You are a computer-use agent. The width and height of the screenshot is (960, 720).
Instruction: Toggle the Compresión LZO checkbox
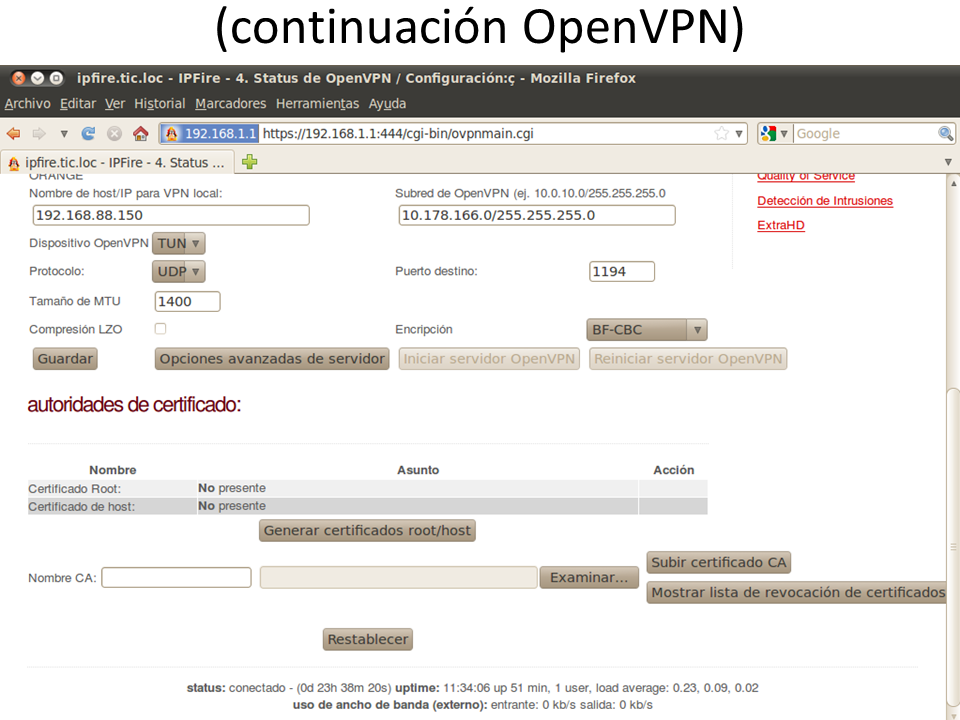pyautogui.click(x=160, y=329)
